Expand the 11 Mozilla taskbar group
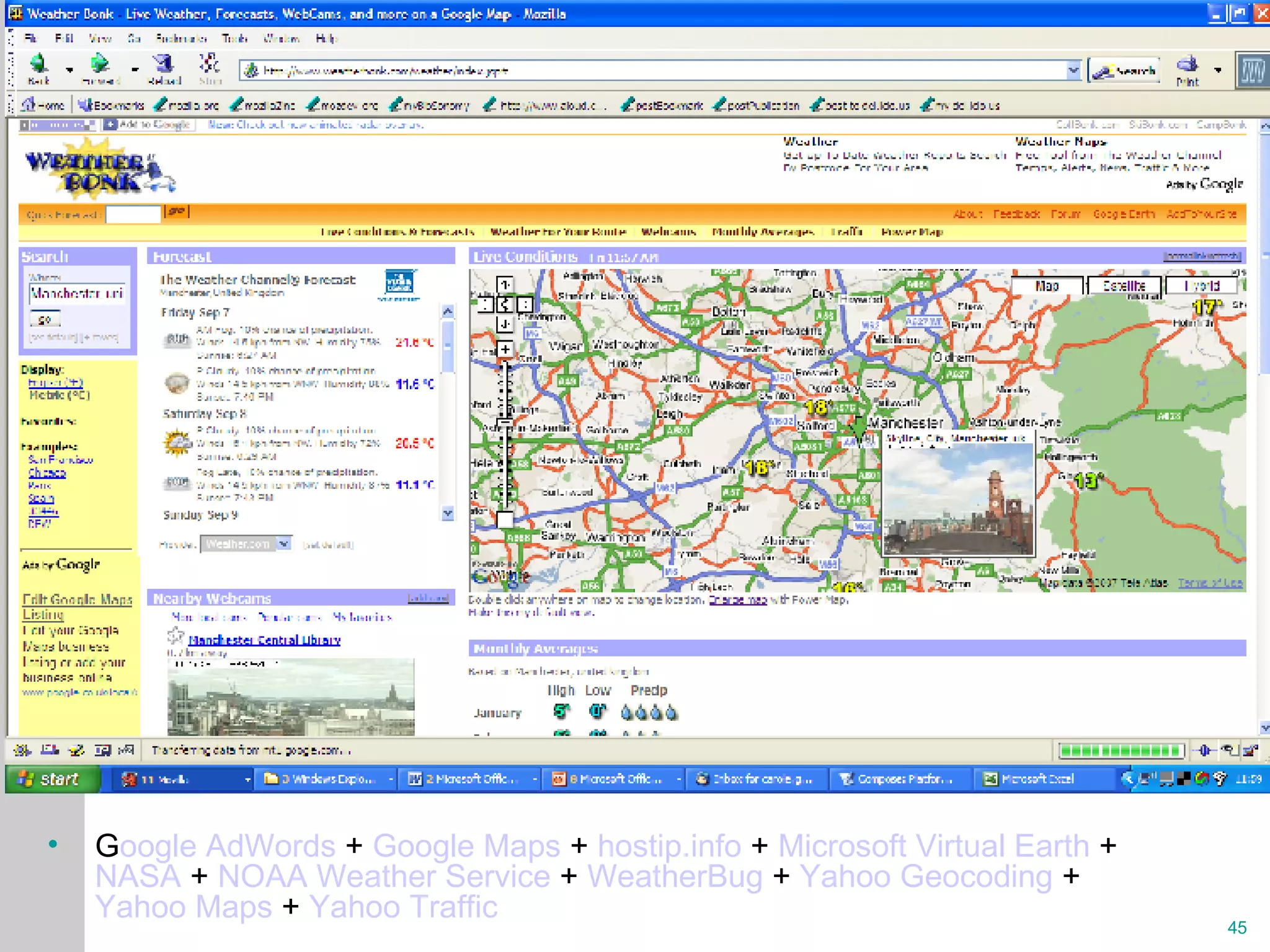This screenshot has width=1270, height=952. pyautogui.click(x=183, y=779)
